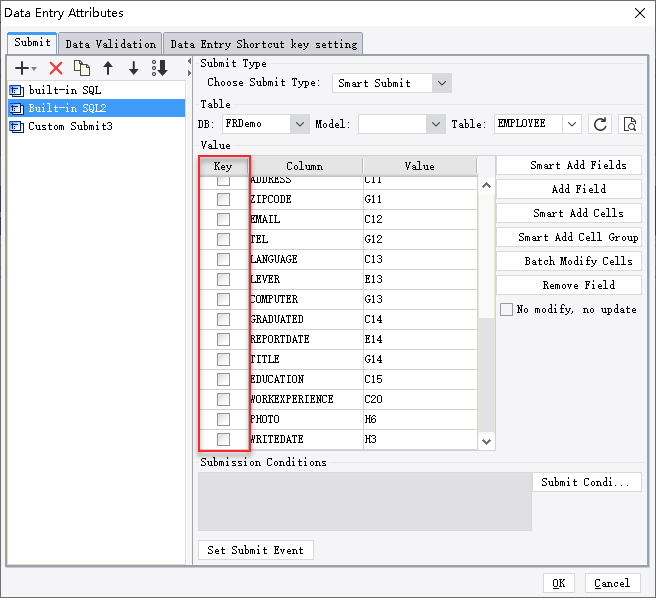Select built-in SQL item
This screenshot has height=598, width=656.
coord(96,90)
